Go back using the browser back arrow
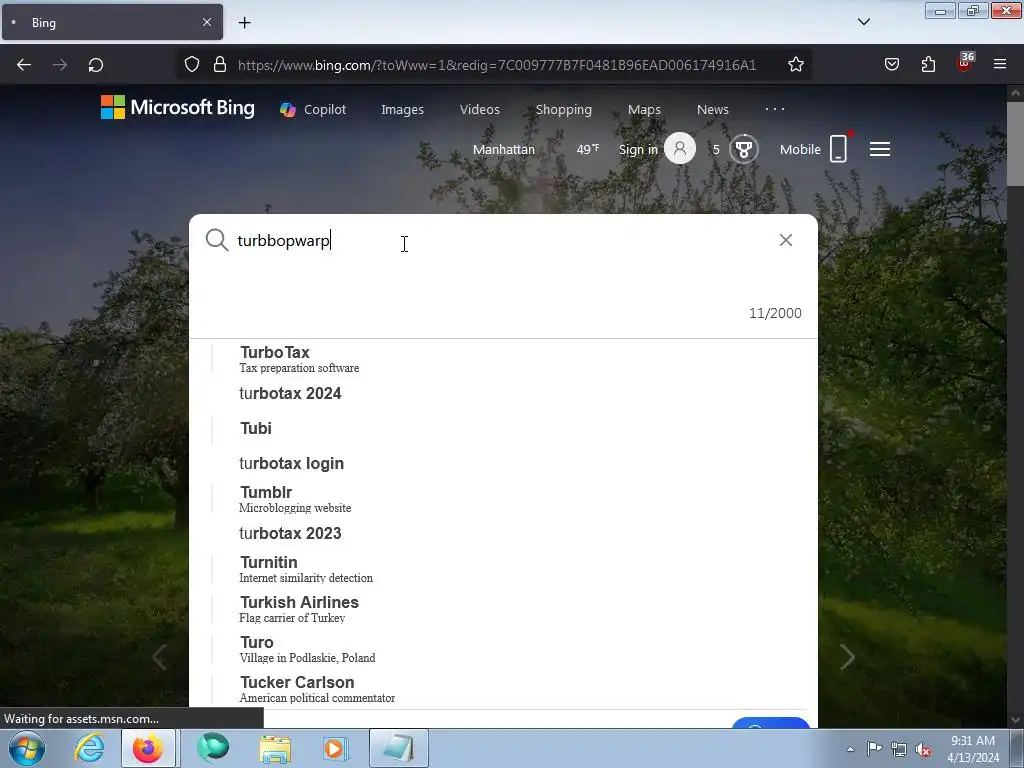Screen dimensions: 1024x768 (24, 65)
